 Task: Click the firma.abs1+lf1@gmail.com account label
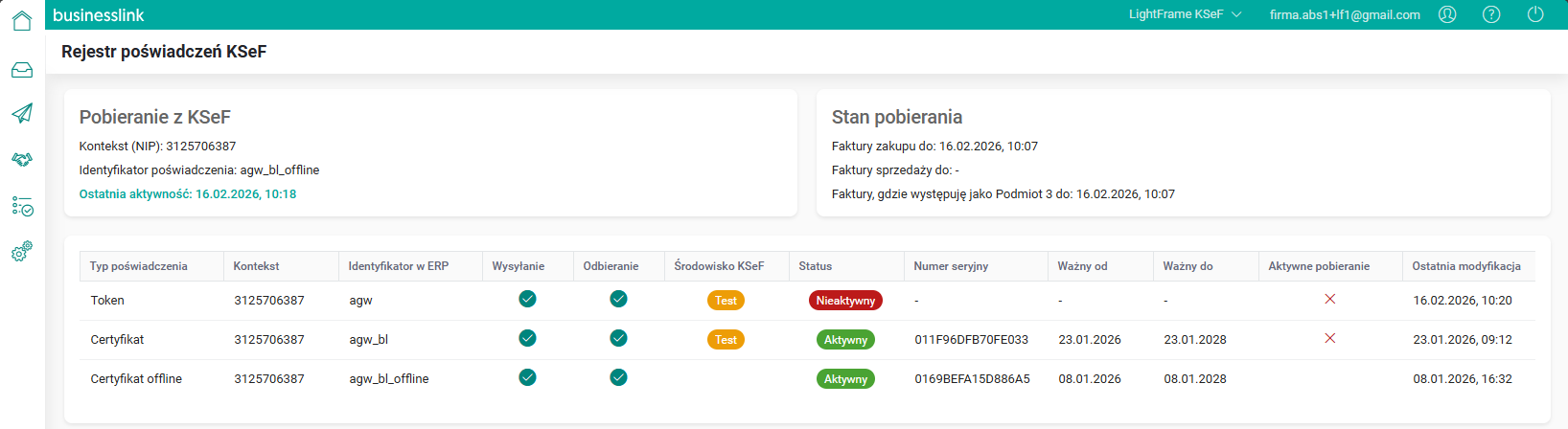(1345, 14)
